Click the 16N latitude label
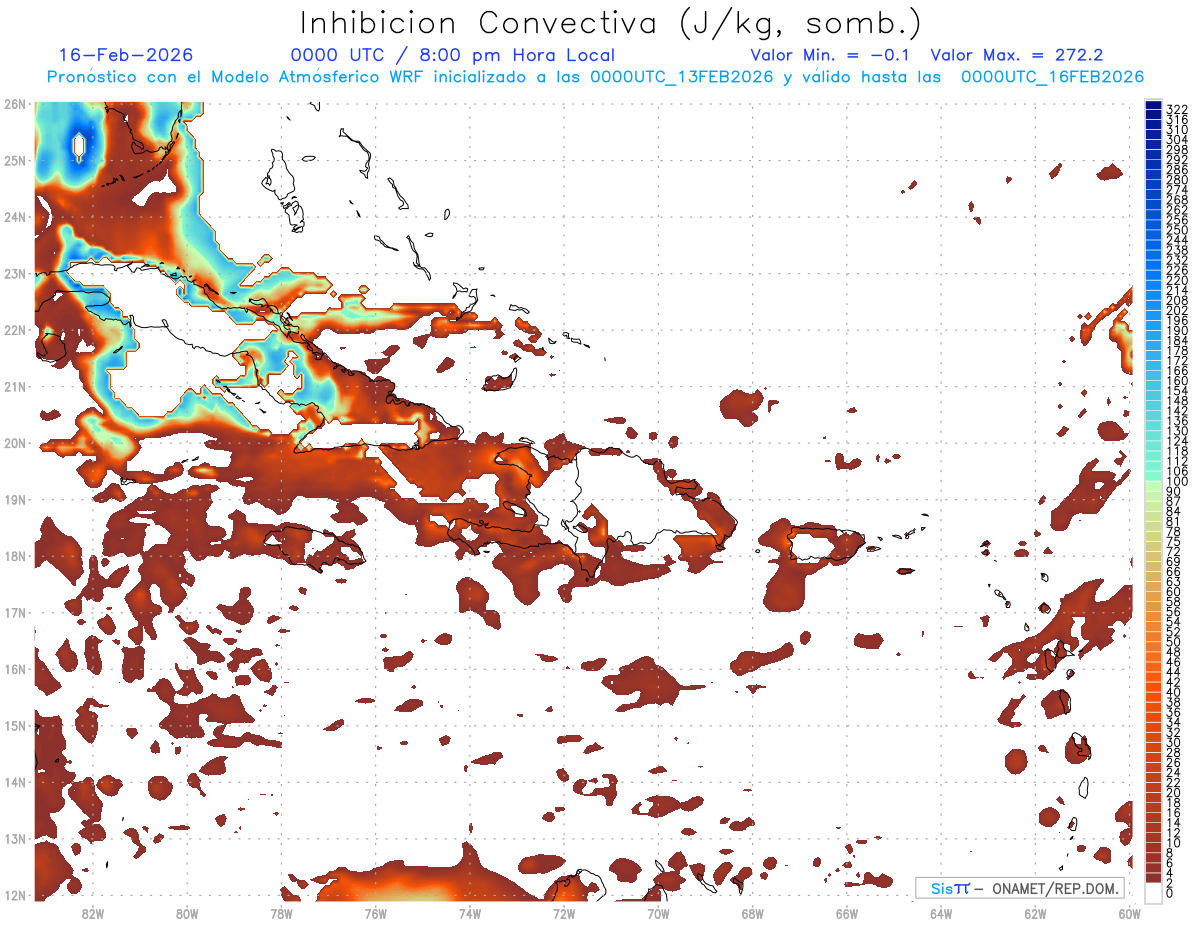 point(14,669)
